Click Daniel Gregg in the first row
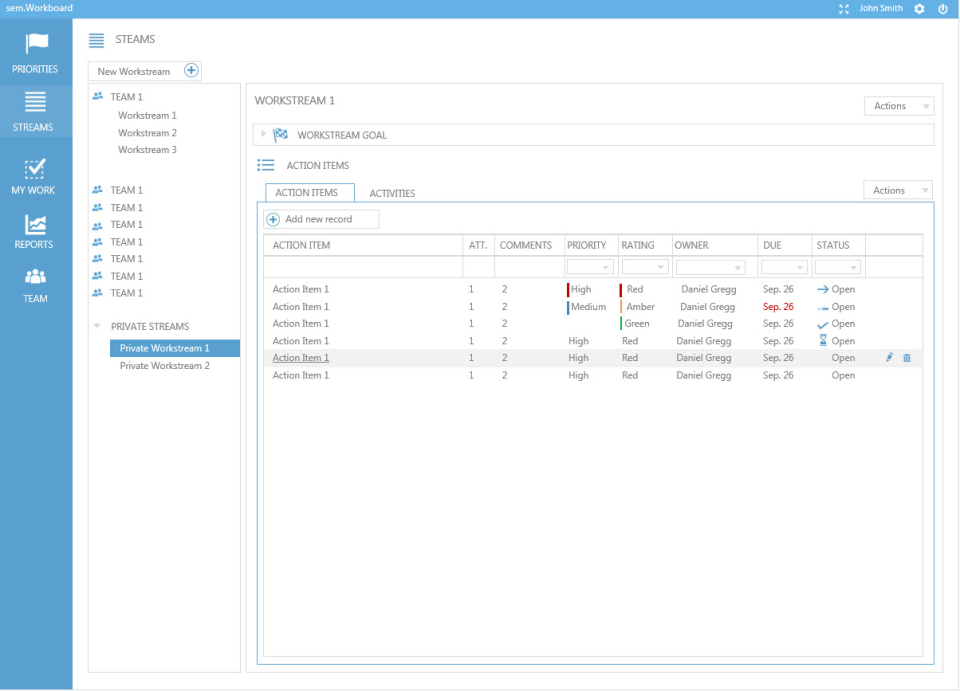The width and height of the screenshot is (960, 691). pyautogui.click(x=708, y=289)
